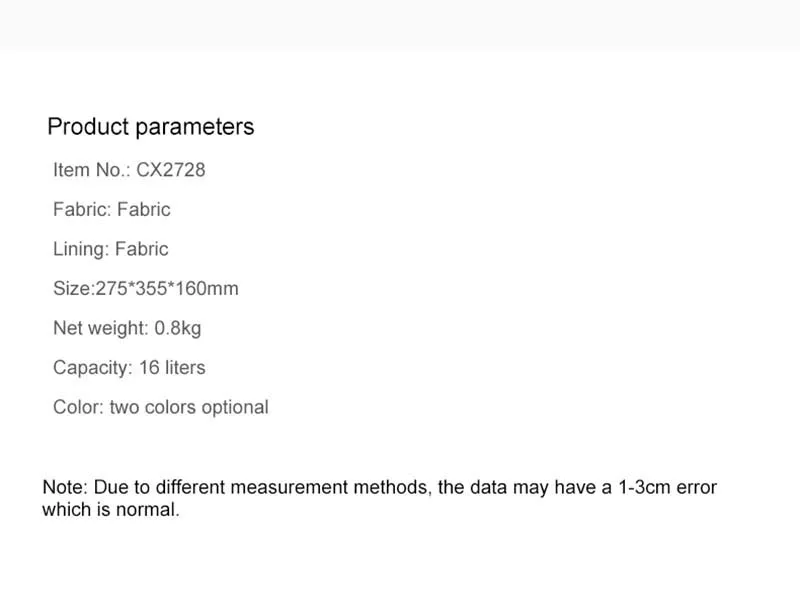Click the '0.8kg' weight value
This screenshot has width=800, height=604.
point(178,329)
